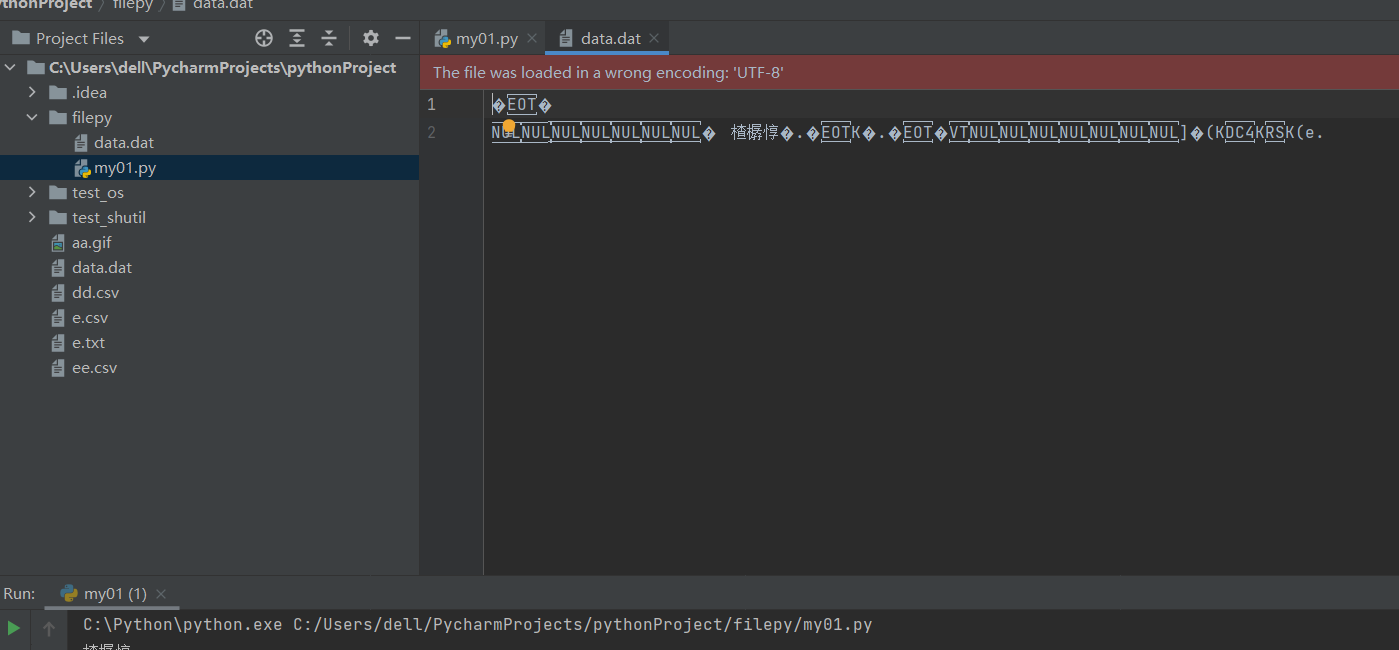The height and width of the screenshot is (650, 1399).
Task: Rerun my01 with green play button
Action: [14, 628]
